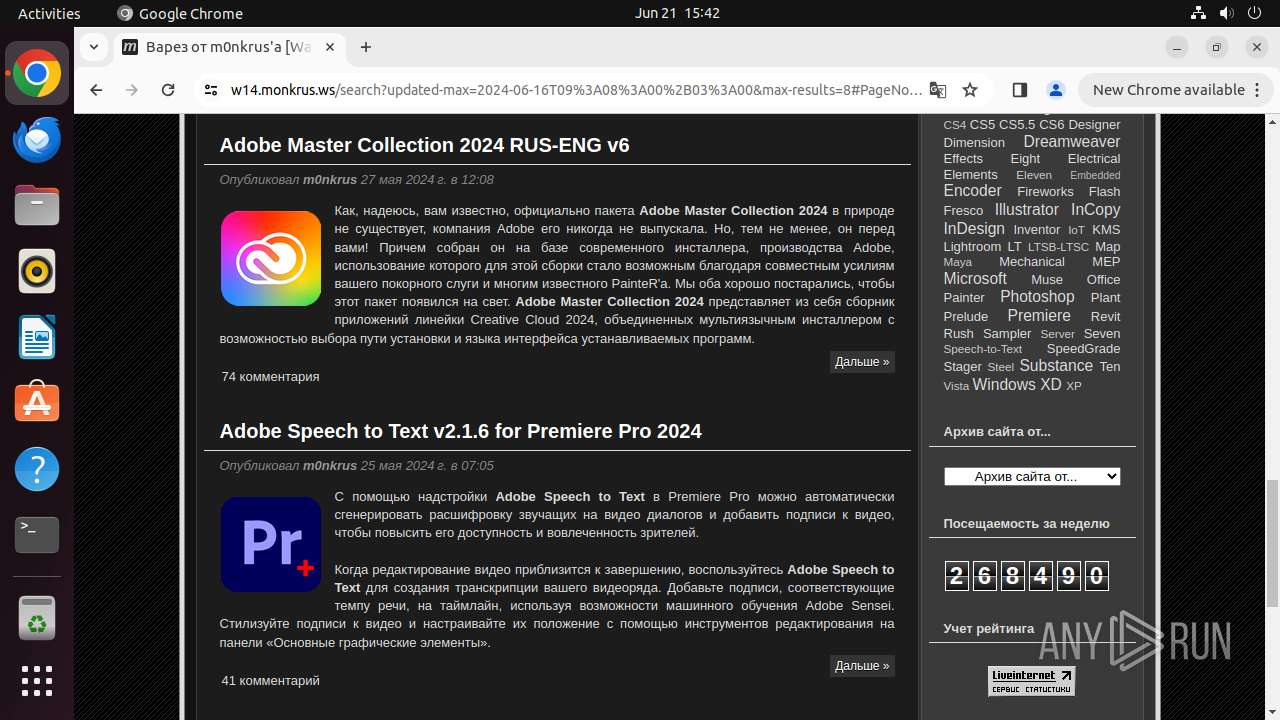Click the Substance tag

point(1056,366)
